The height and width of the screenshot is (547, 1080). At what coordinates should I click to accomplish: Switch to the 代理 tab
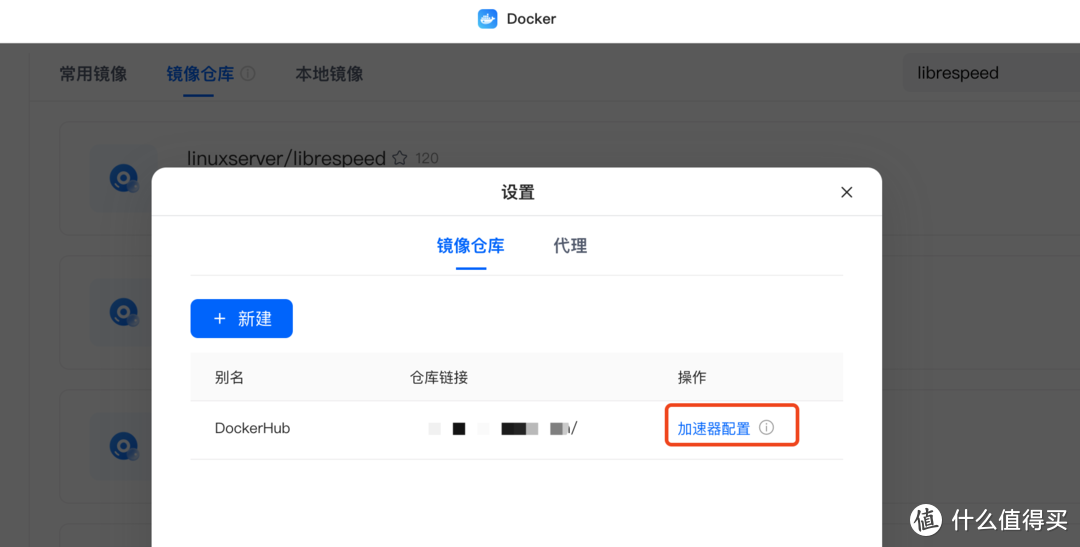click(570, 246)
